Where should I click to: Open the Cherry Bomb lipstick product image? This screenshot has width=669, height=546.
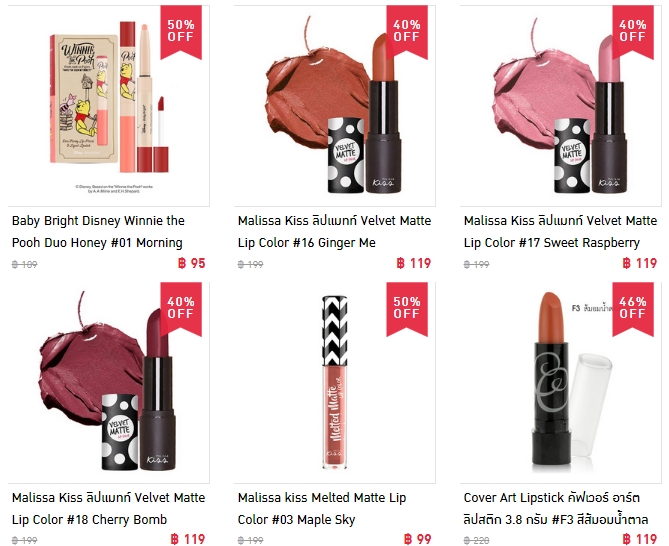(x=109, y=383)
